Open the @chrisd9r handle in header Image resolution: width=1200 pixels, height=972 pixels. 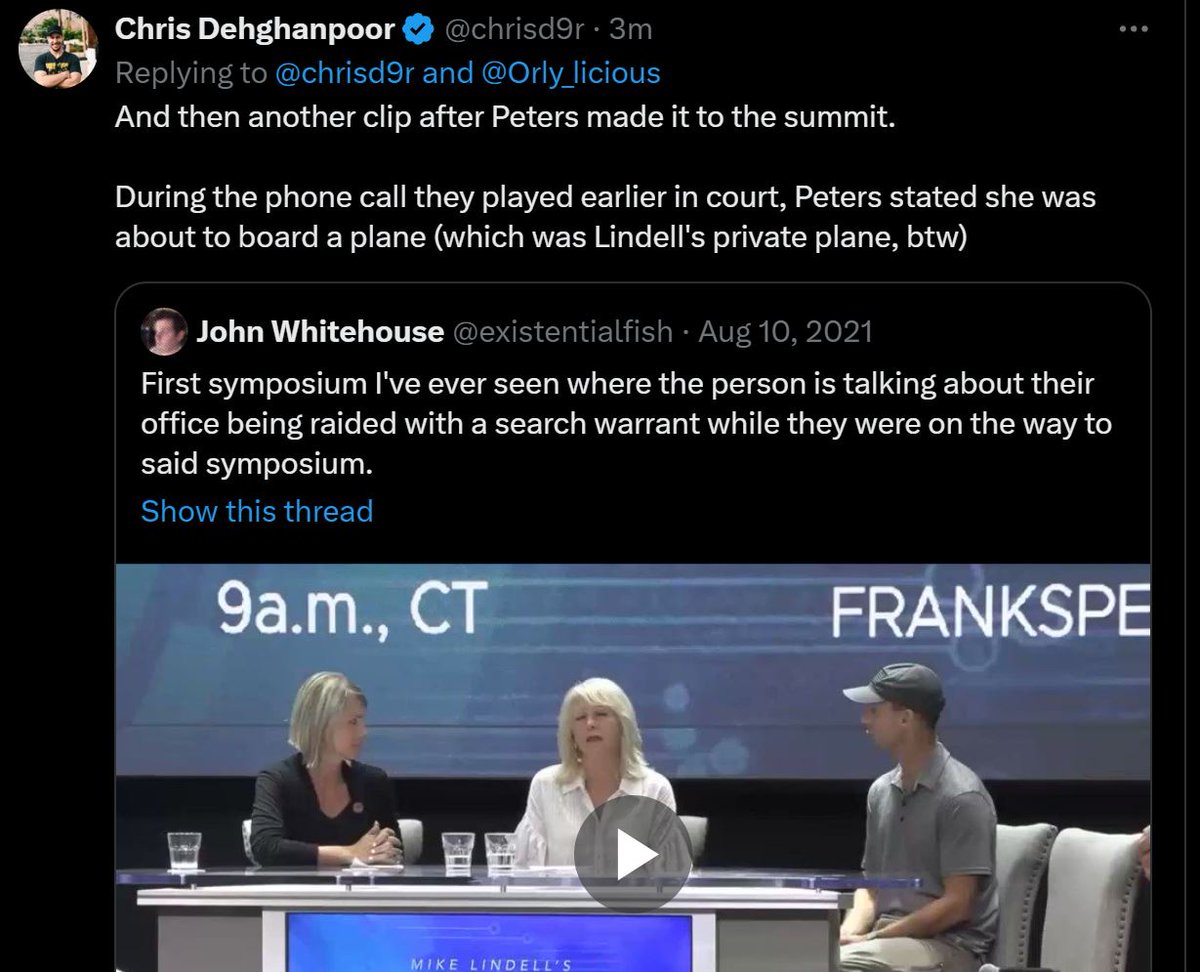(516, 30)
